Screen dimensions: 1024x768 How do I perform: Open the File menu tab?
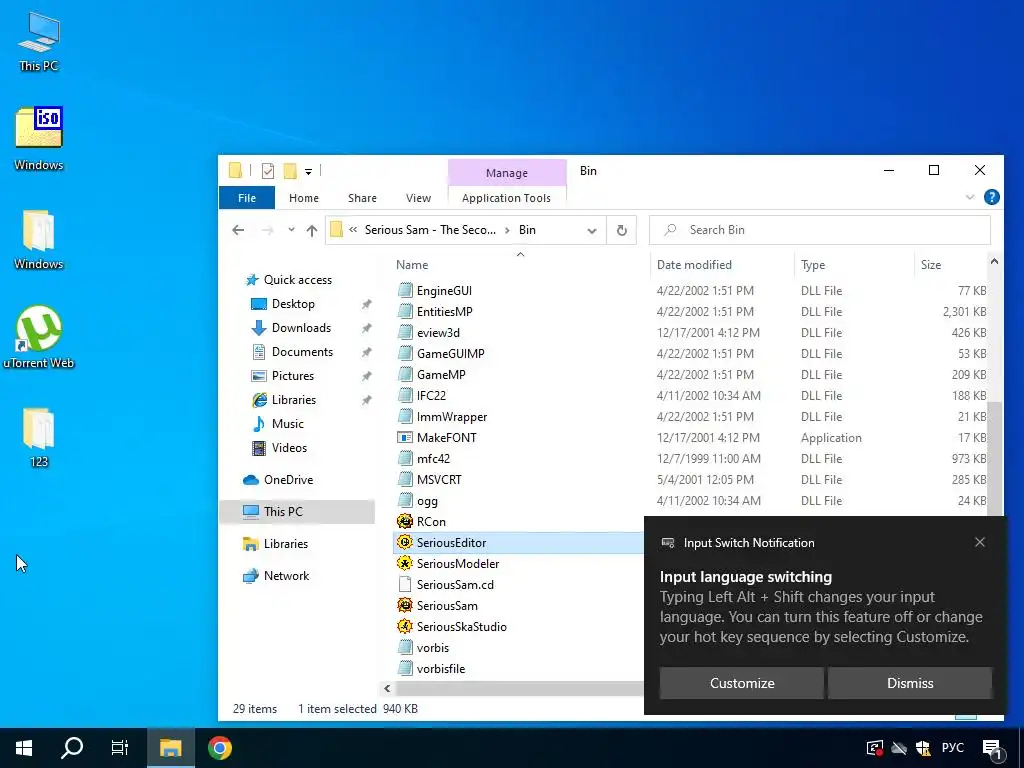coord(247,198)
